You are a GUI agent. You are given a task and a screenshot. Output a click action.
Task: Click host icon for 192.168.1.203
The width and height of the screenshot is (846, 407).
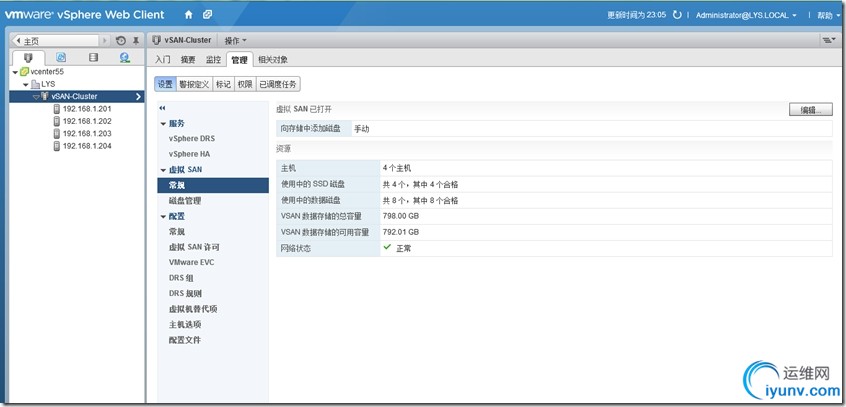click(x=57, y=133)
